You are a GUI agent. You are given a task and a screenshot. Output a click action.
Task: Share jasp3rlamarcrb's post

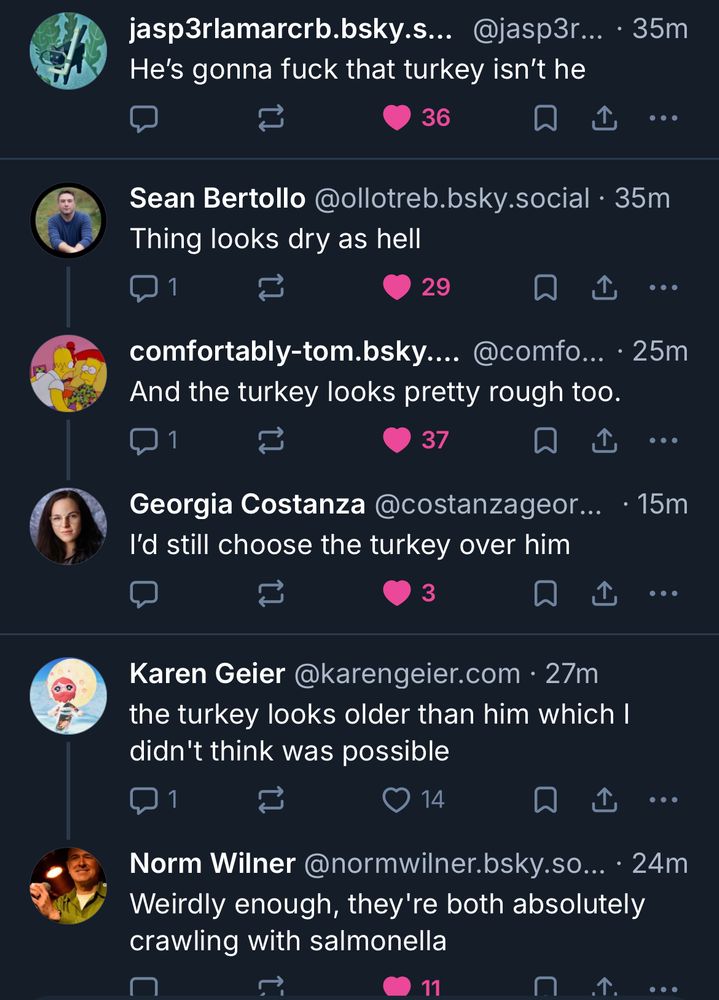603,119
